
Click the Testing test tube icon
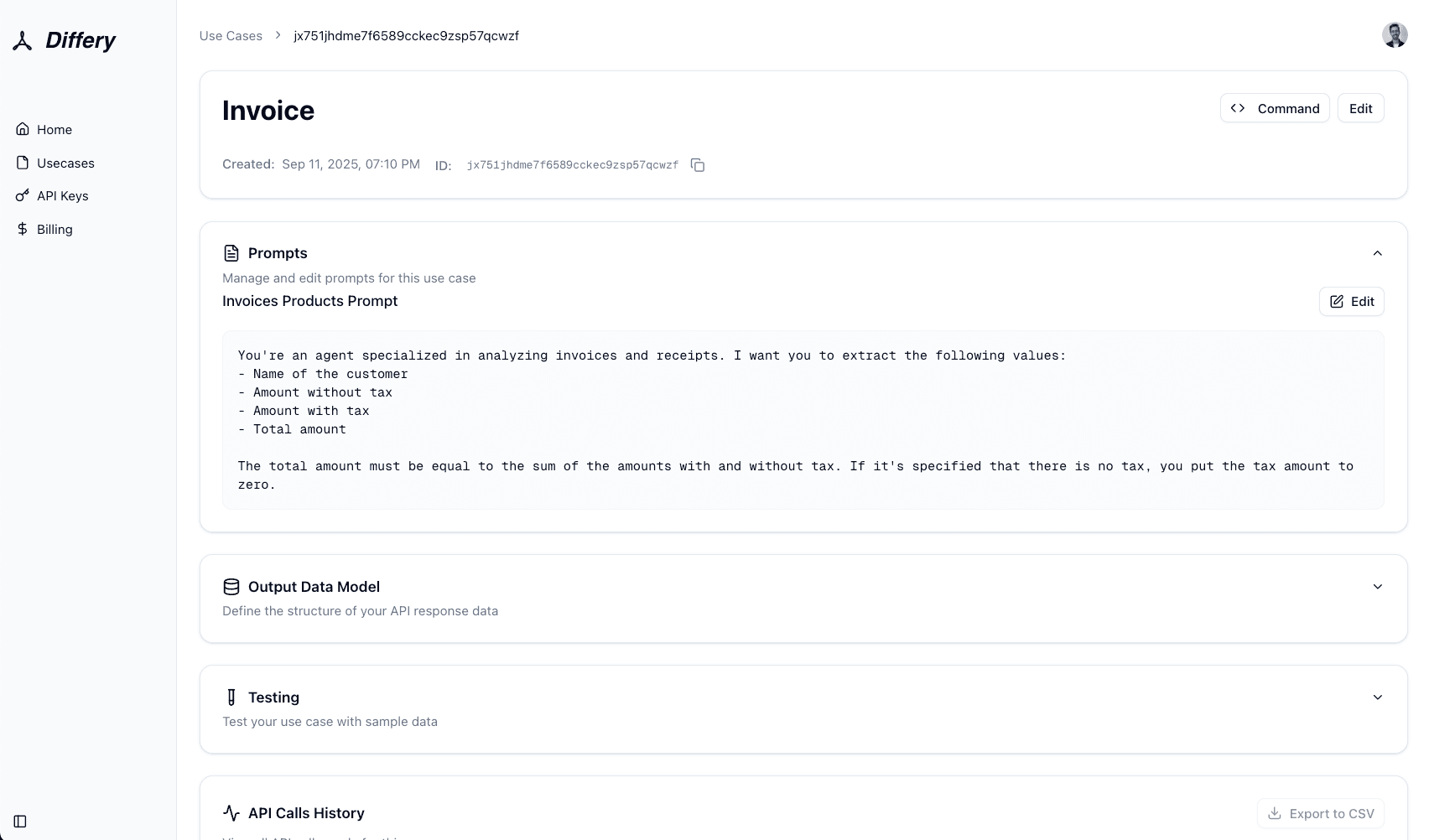coord(231,697)
